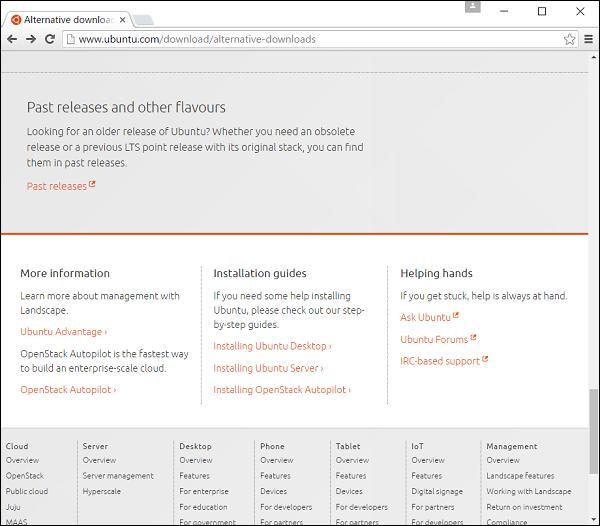The height and width of the screenshot is (526, 600).
Task: Open Installing Ubuntu Desktop guide
Action: (272, 346)
